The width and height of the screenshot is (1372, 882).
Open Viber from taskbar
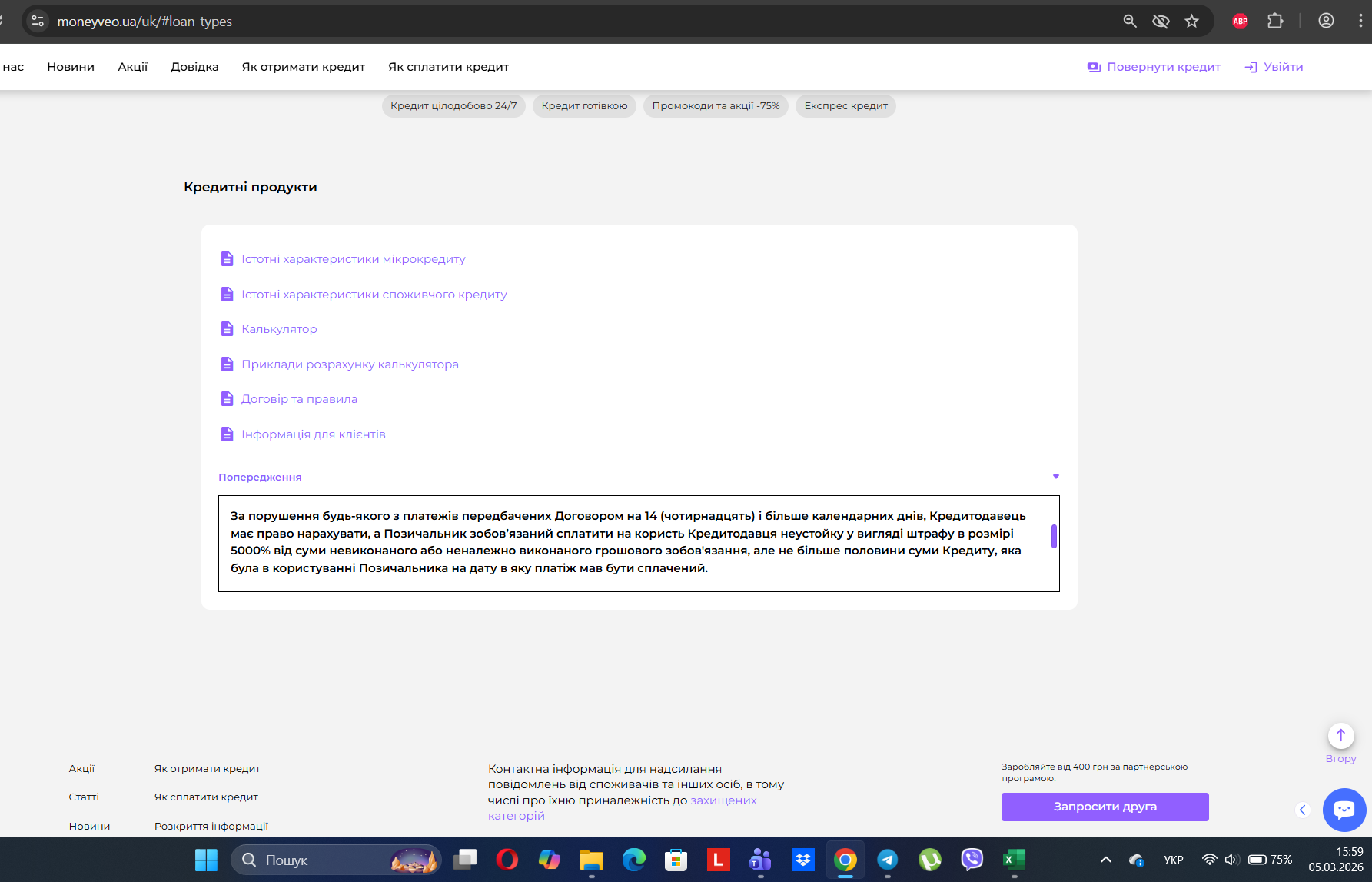[x=972, y=860]
